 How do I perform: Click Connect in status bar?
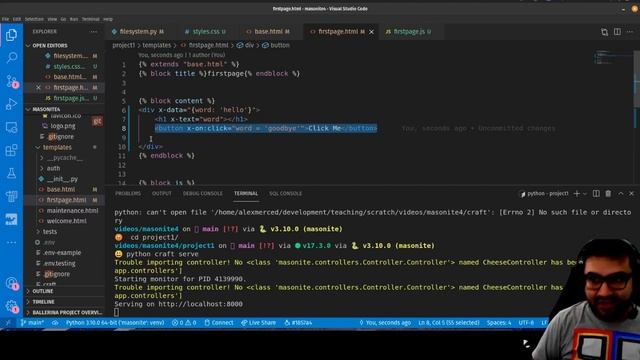tap(219, 322)
